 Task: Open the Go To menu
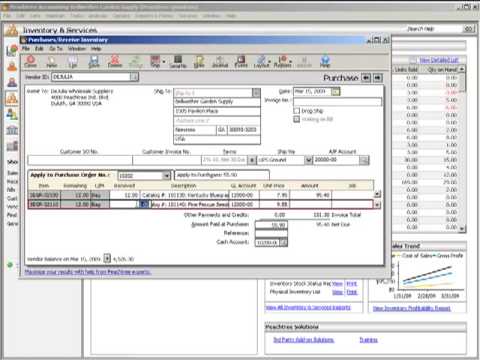[56, 49]
